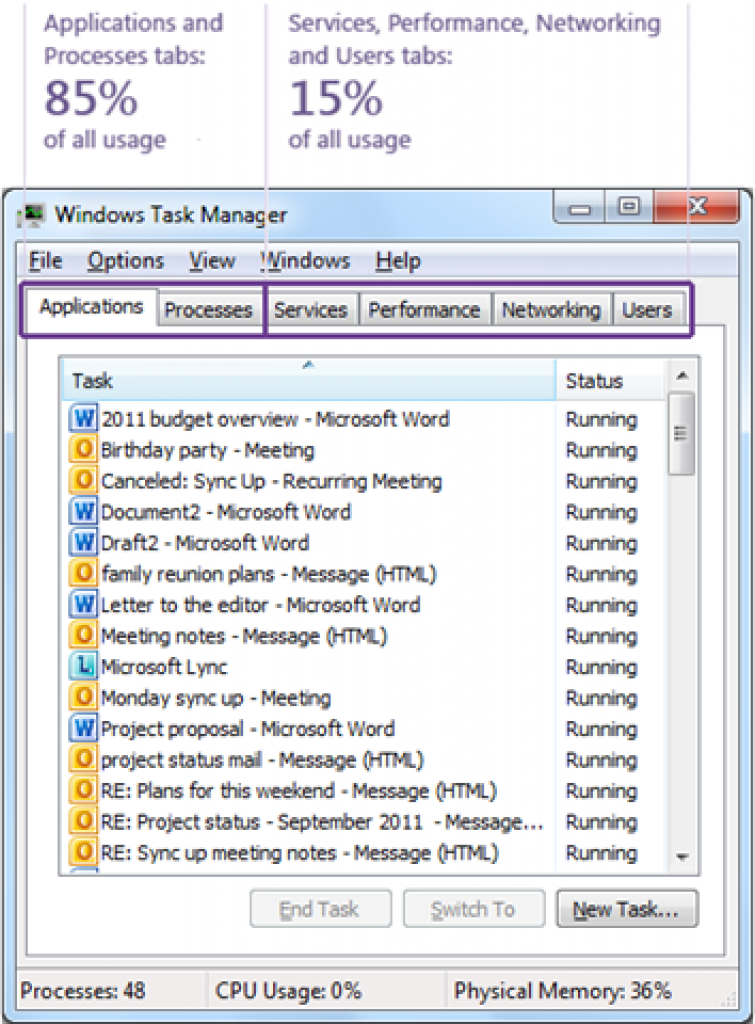Maximize the Task Manager window
755x1024 pixels.
click(x=628, y=208)
